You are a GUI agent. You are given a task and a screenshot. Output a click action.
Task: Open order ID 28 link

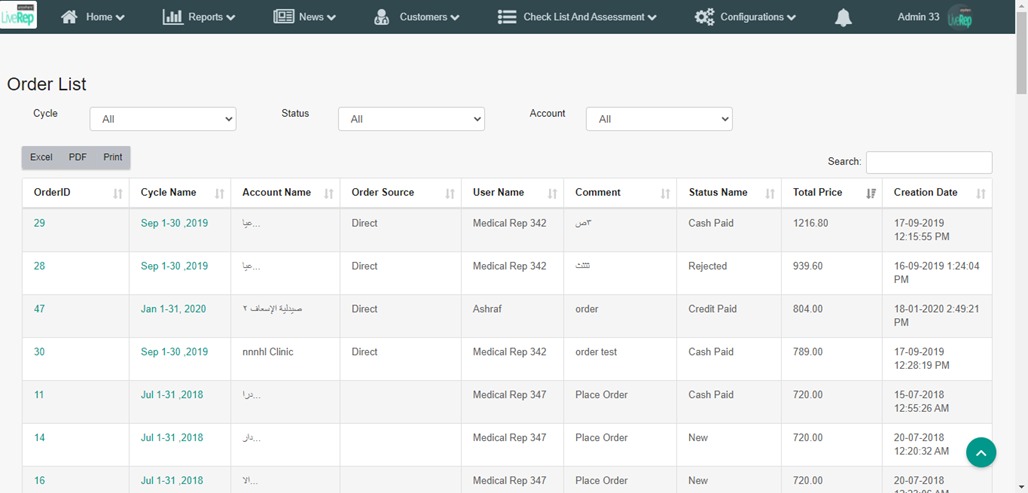point(39,266)
